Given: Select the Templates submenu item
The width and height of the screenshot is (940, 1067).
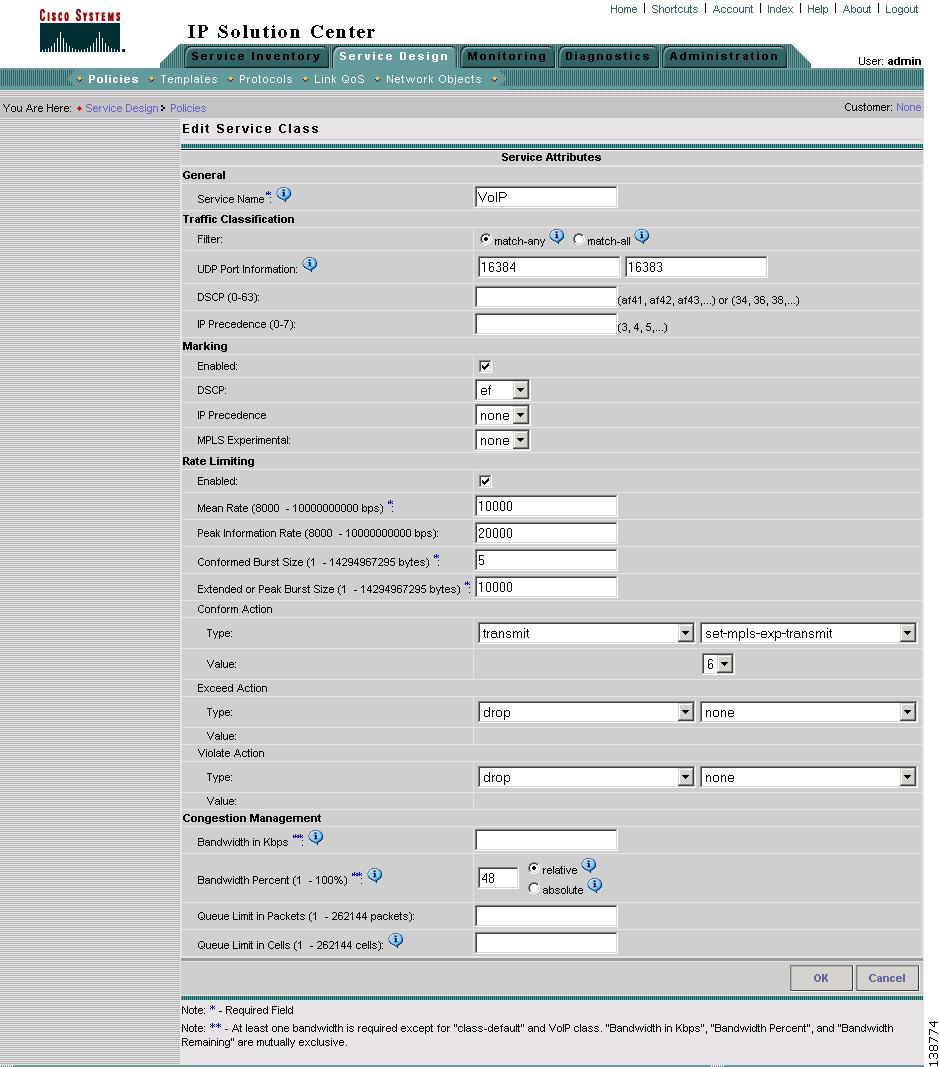Looking at the screenshot, I should 189,79.
